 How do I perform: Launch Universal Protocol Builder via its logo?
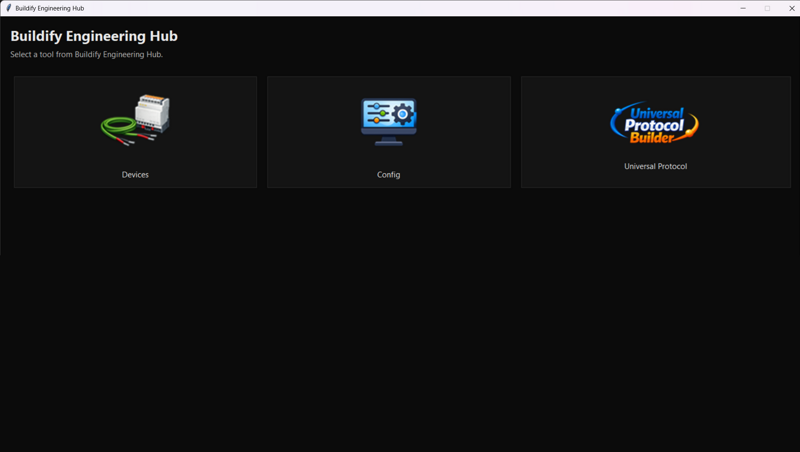pos(654,123)
